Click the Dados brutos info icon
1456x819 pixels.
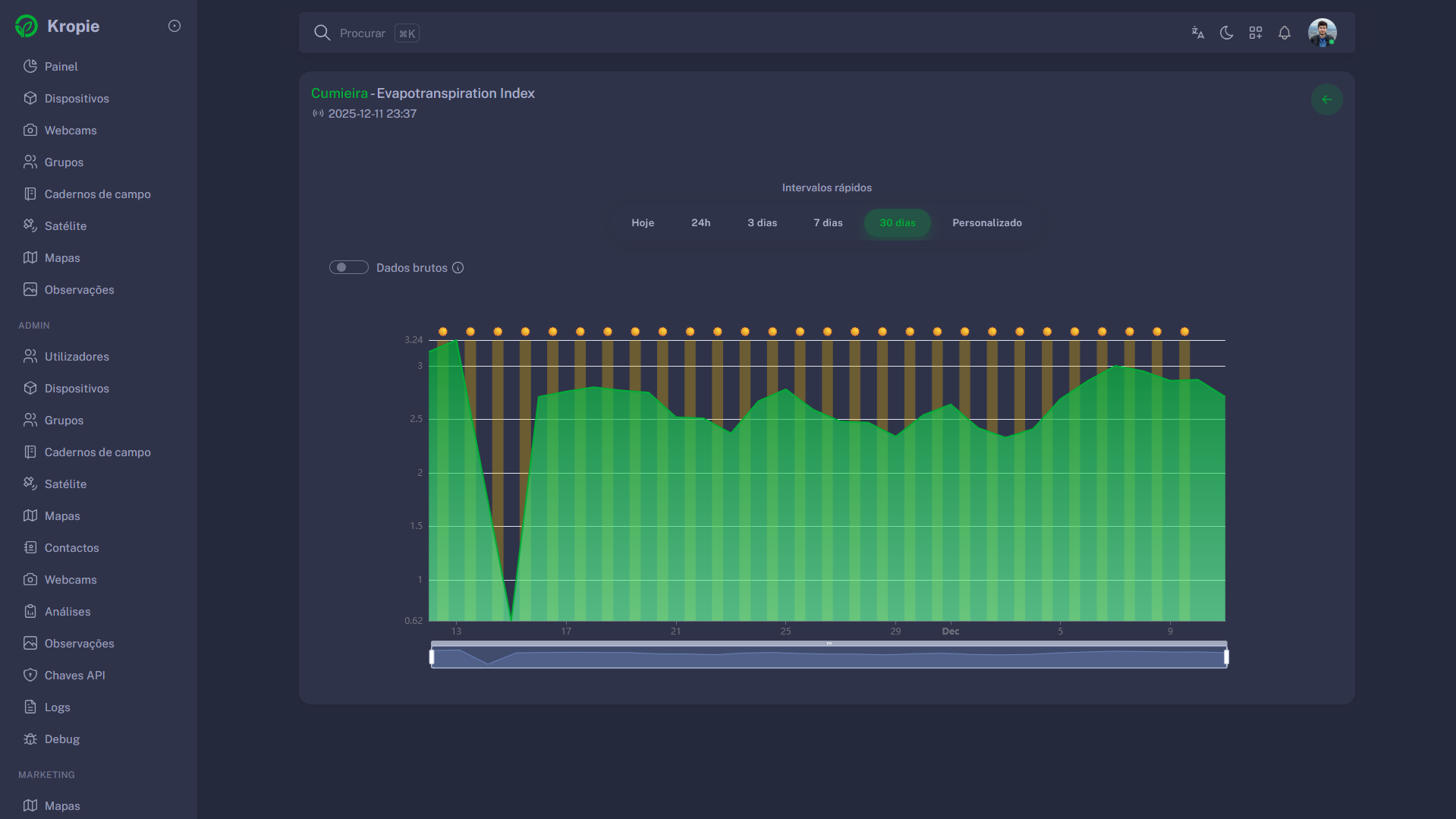point(458,268)
